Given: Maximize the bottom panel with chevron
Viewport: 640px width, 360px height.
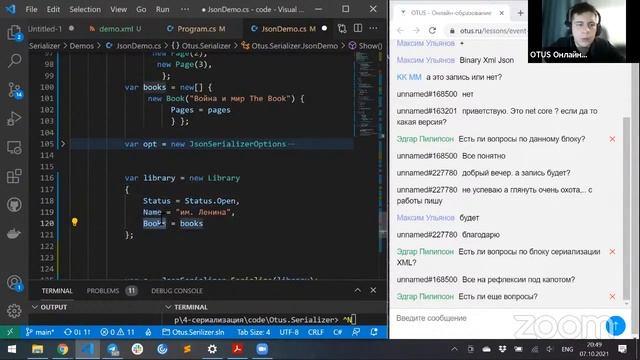Looking at the screenshot, I should pos(358,290).
